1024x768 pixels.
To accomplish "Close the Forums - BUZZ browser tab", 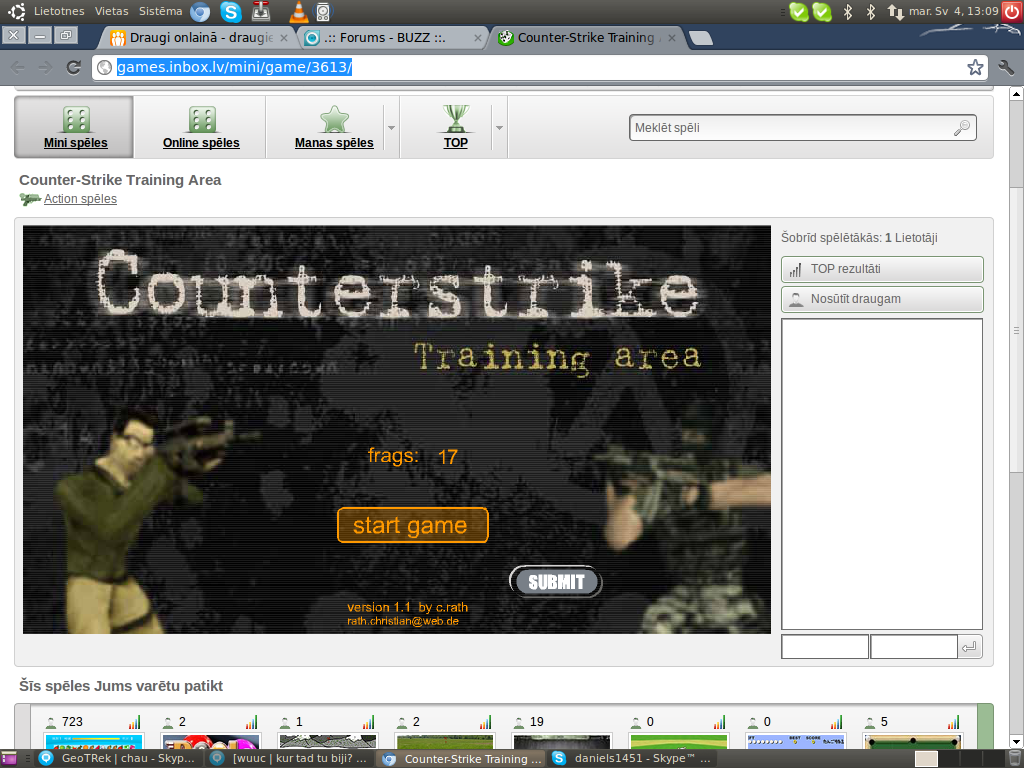I will [477, 39].
